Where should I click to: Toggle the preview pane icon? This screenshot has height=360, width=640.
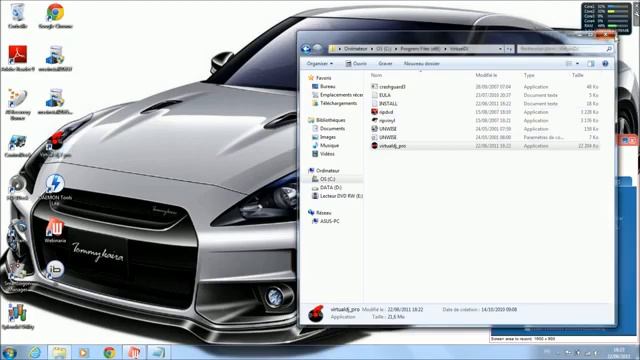point(591,64)
